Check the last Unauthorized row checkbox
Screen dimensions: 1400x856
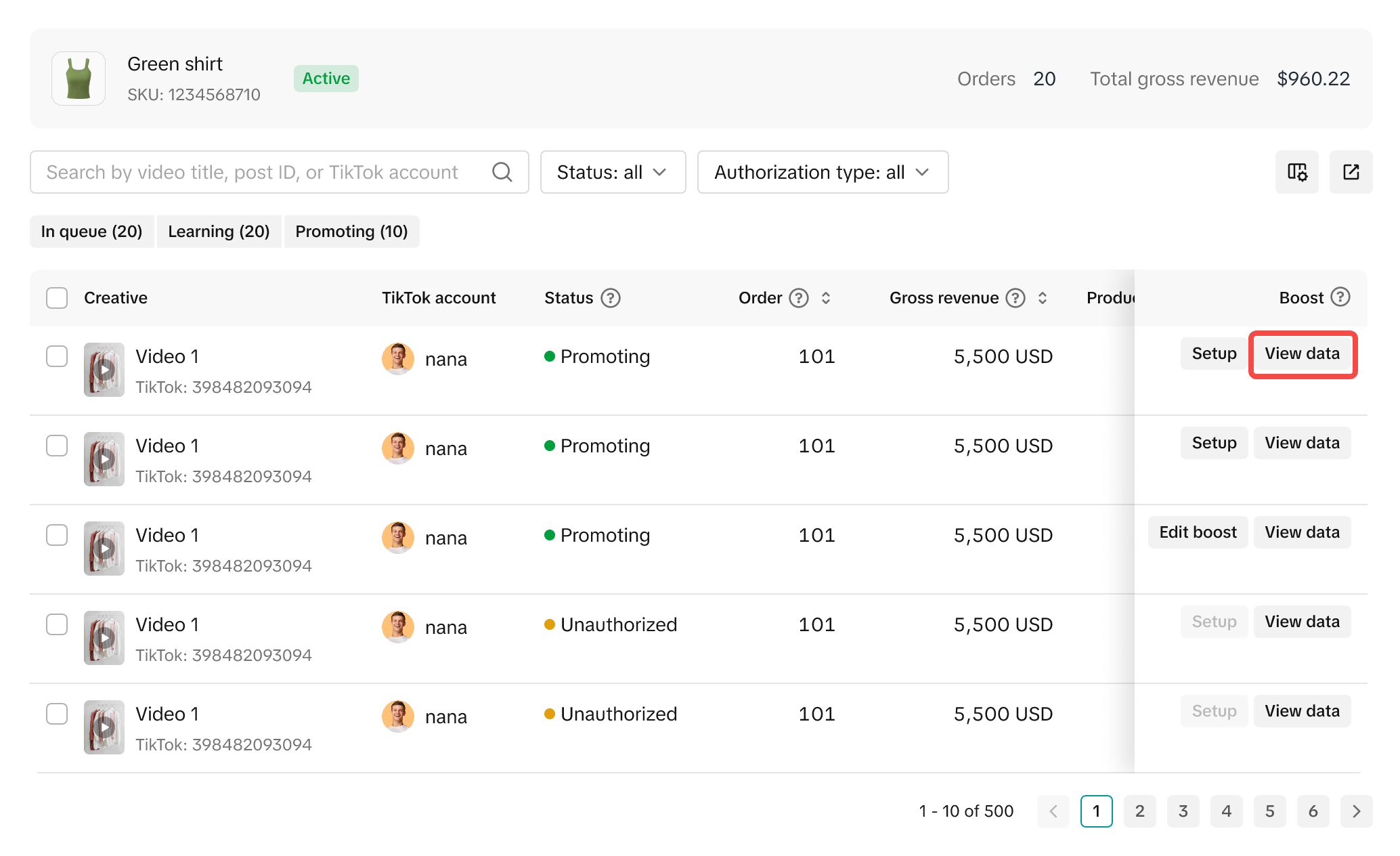coord(57,714)
